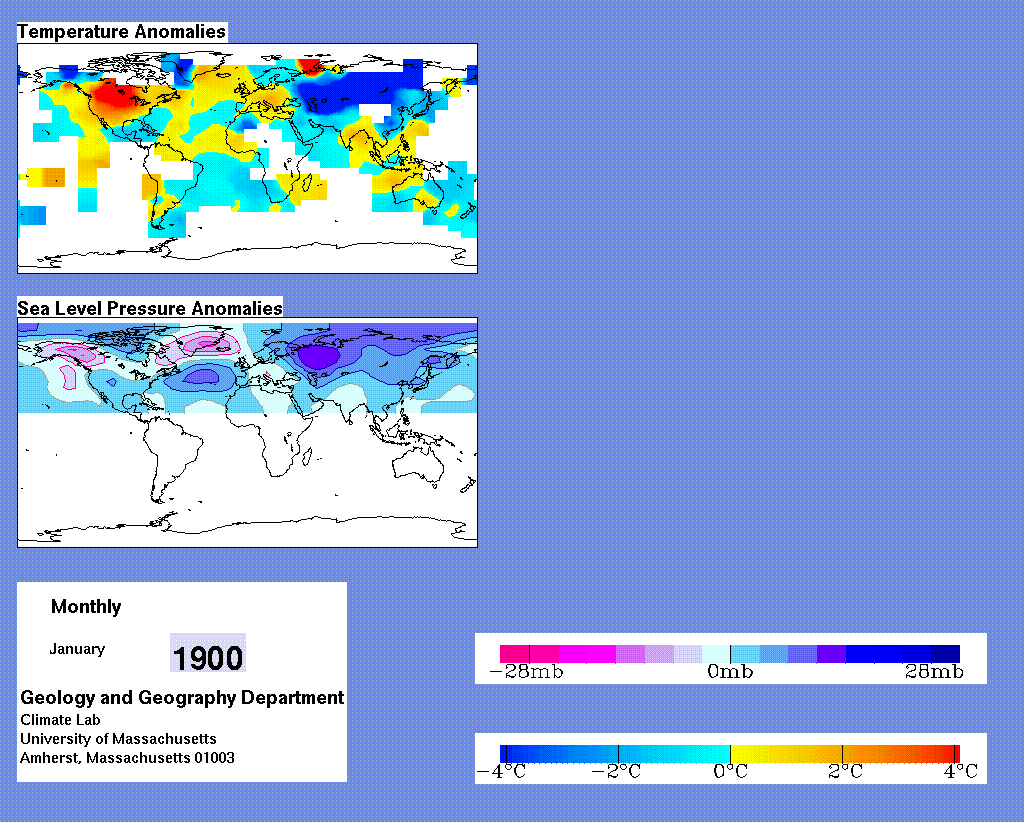Click the -2°C scale label
This screenshot has height=822, width=1024.
(616, 772)
